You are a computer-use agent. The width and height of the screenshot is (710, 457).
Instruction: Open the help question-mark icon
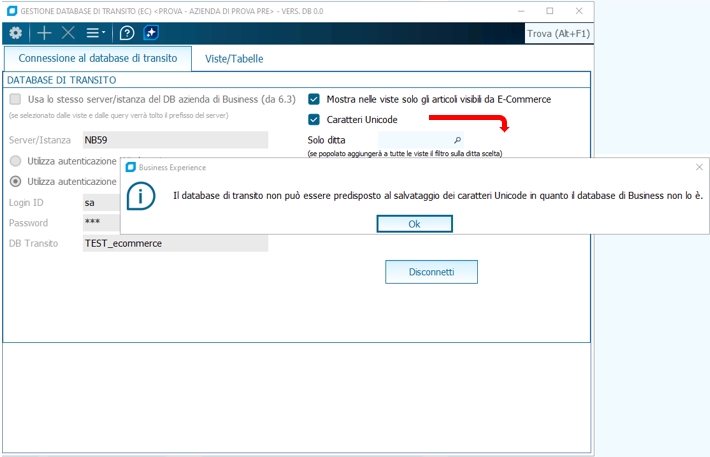(127, 33)
